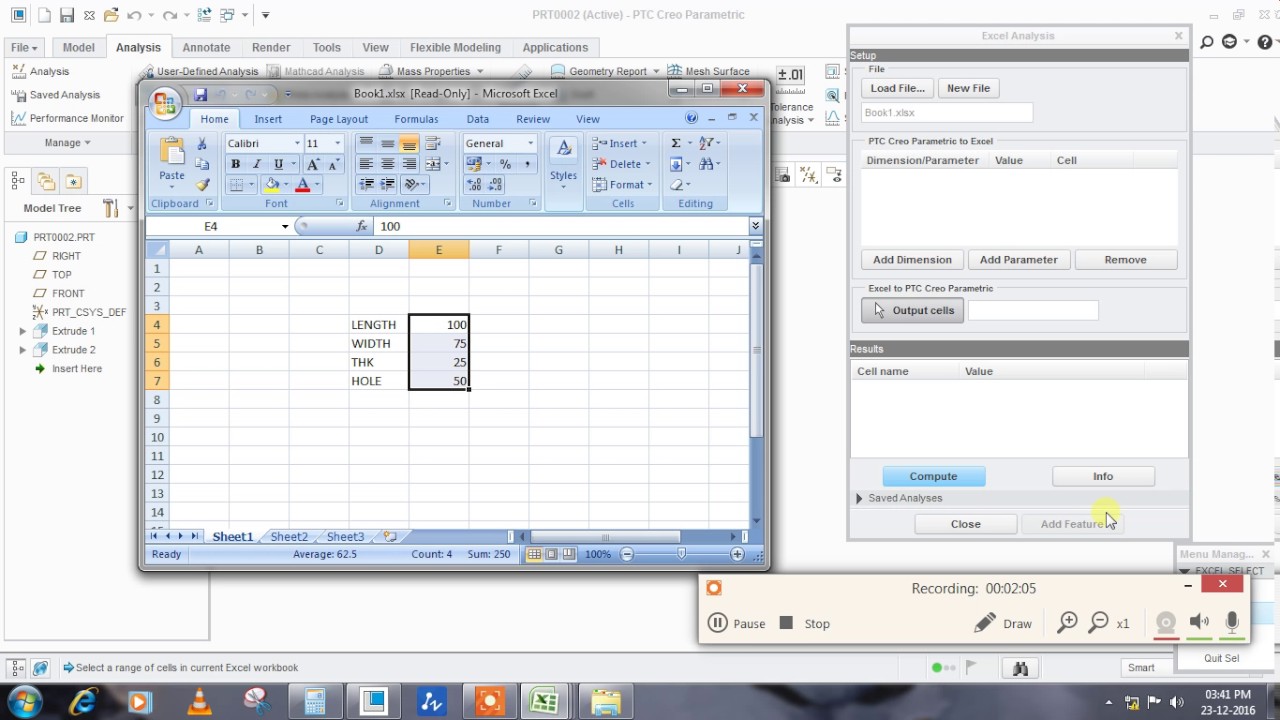
Task: Click the Insert Function fx icon
Action: [362, 227]
